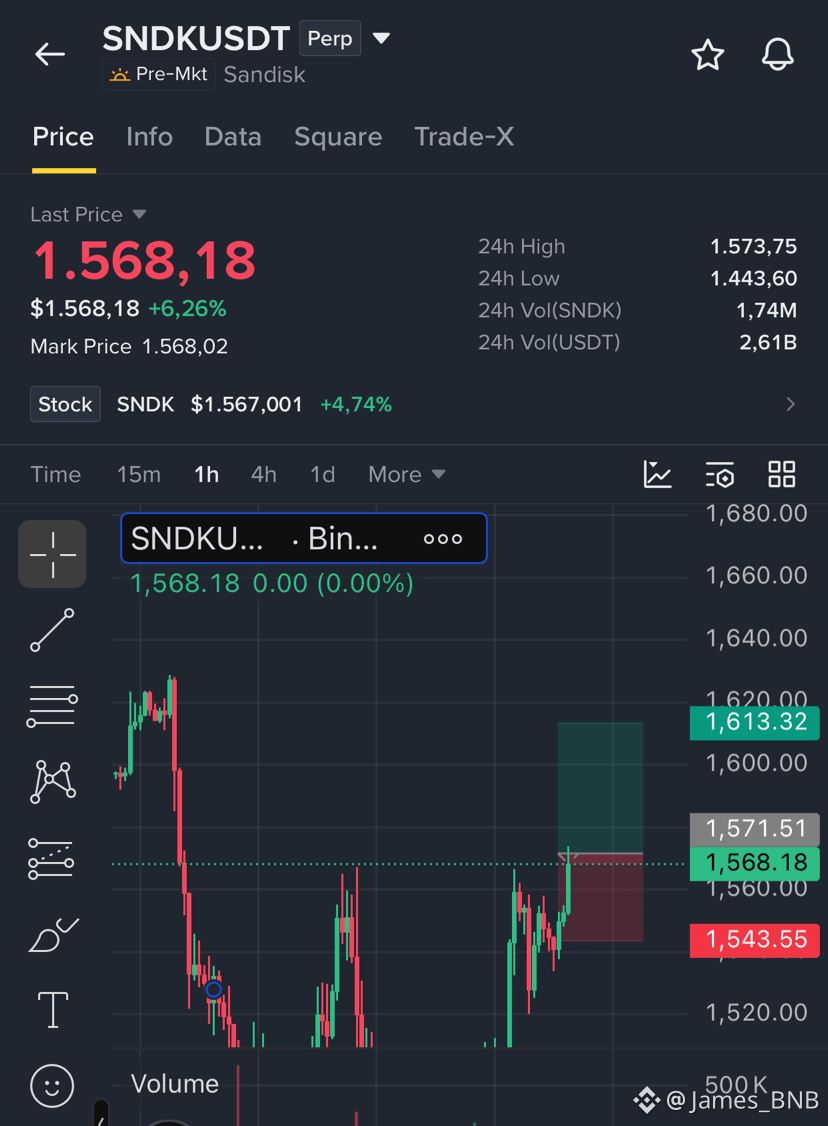Image resolution: width=828 pixels, height=1126 pixels.
Task: Open the three-dots menu in symbol legend
Action: coord(443,539)
